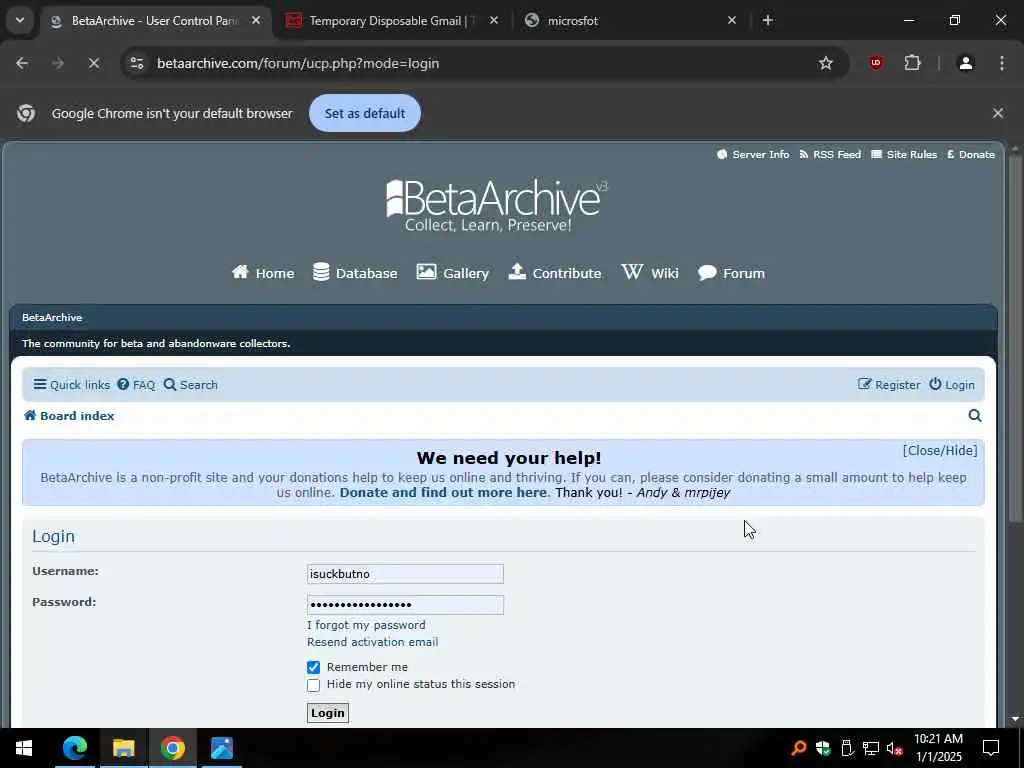Open Gallery in navigation
The height and width of the screenshot is (768, 1024).
(453, 273)
